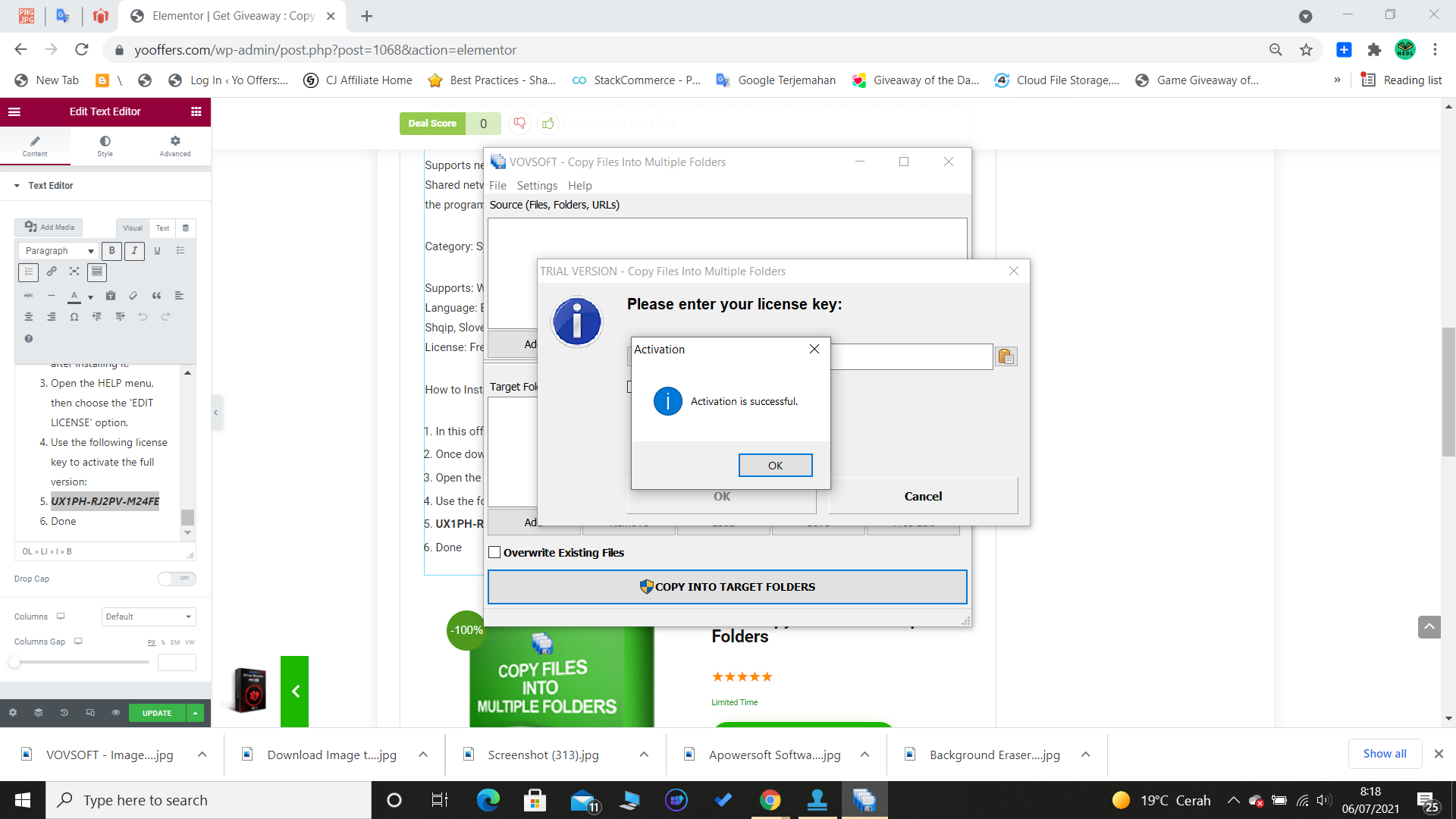Open options for VOVSOFT - Image download
Image resolution: width=1456 pixels, height=819 pixels.
point(202,755)
